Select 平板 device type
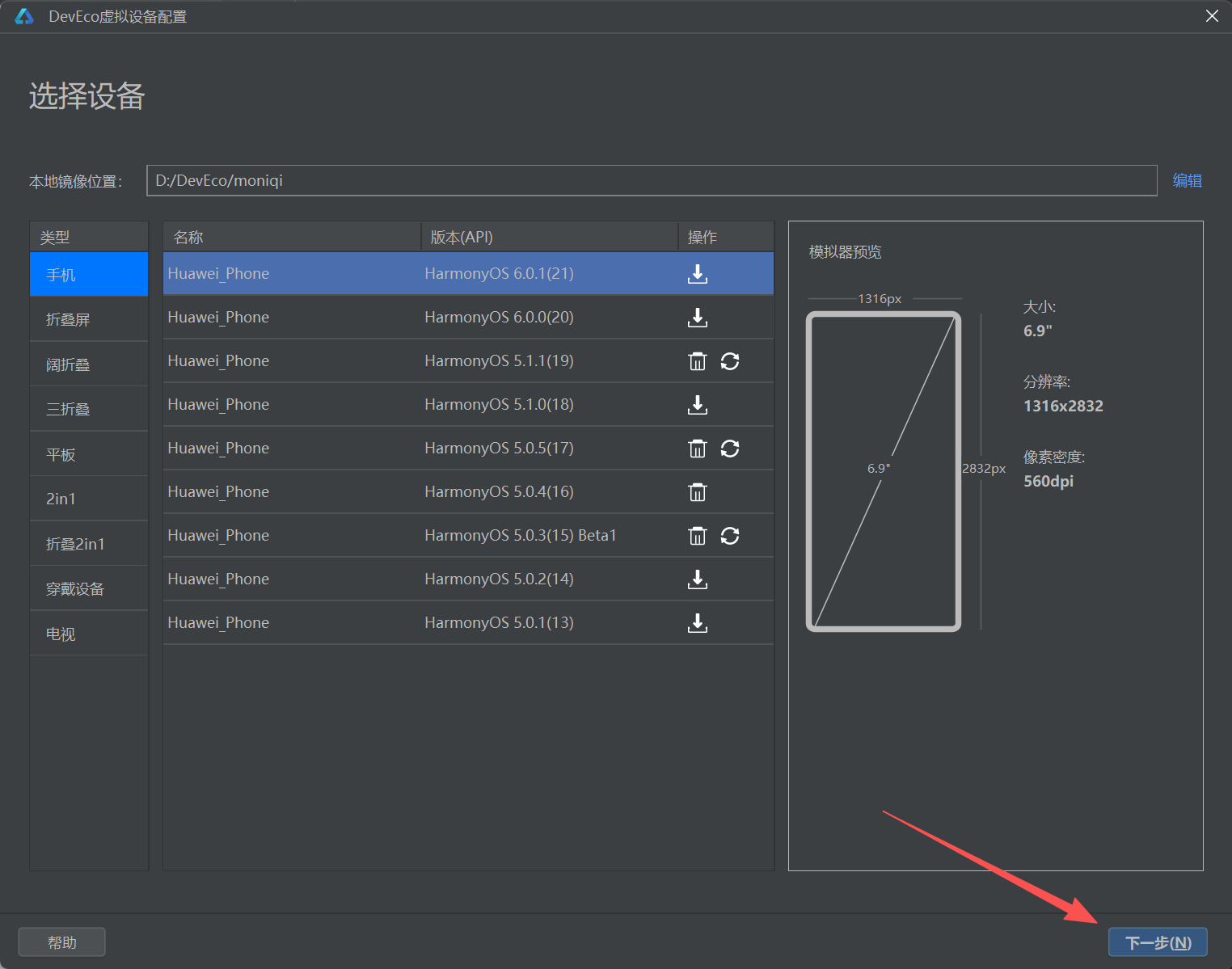The width and height of the screenshot is (1232, 969). click(89, 454)
